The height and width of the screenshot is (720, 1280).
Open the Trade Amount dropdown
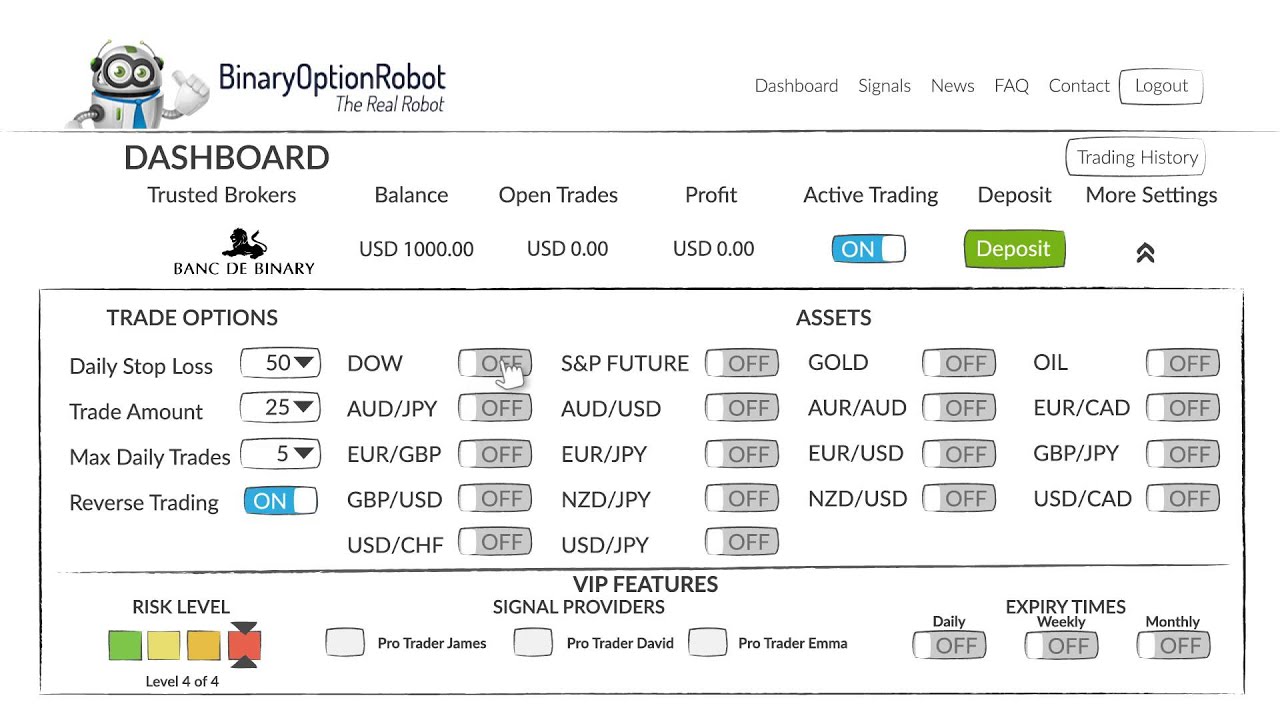tap(280, 408)
